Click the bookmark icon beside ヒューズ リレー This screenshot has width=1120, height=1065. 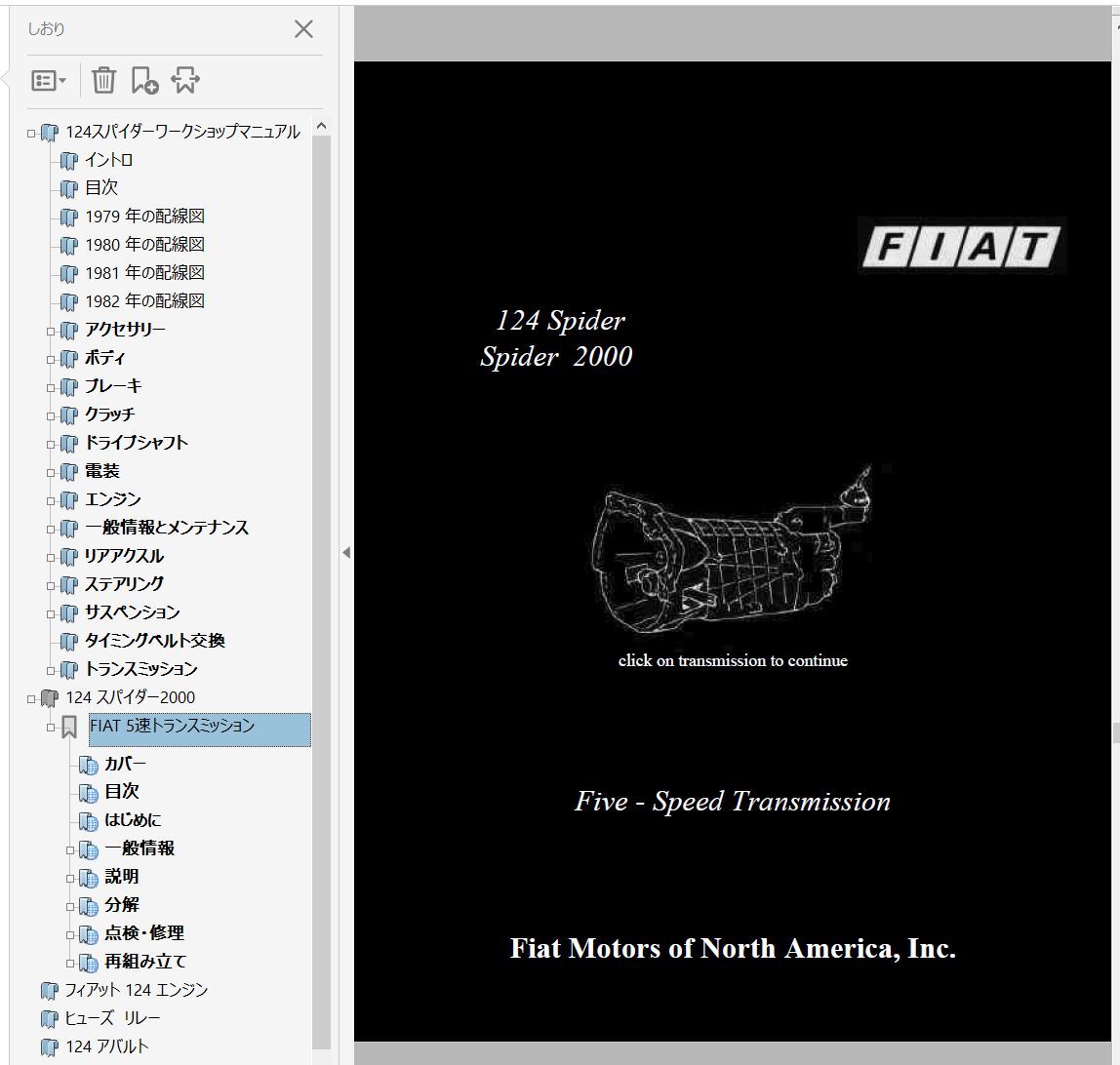[50, 1018]
